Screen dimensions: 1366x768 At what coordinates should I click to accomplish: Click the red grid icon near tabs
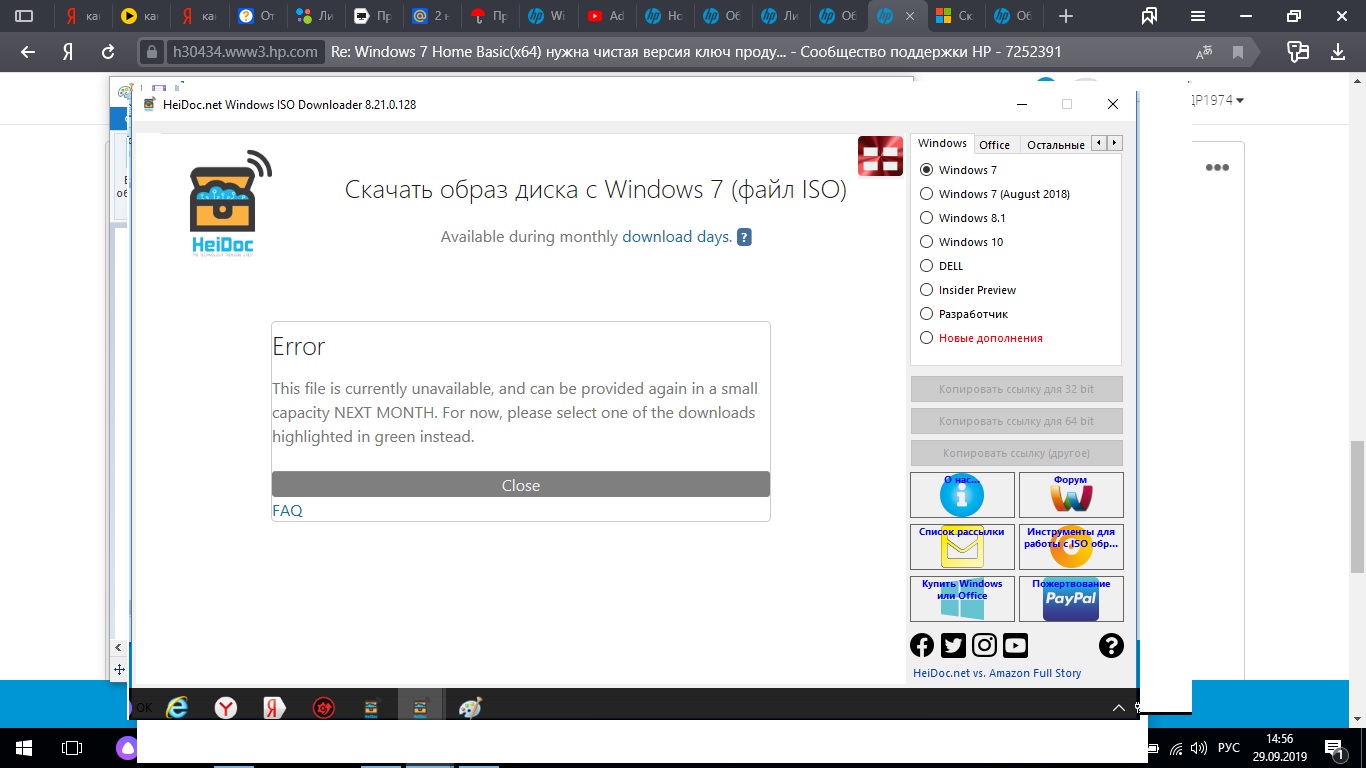click(x=881, y=156)
